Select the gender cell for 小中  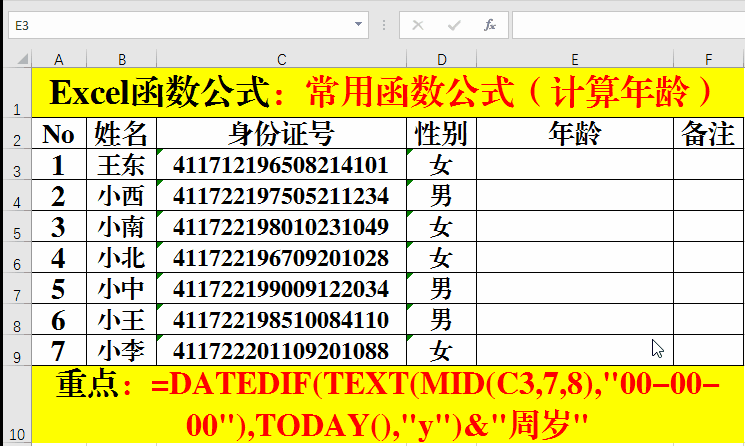(x=441, y=288)
